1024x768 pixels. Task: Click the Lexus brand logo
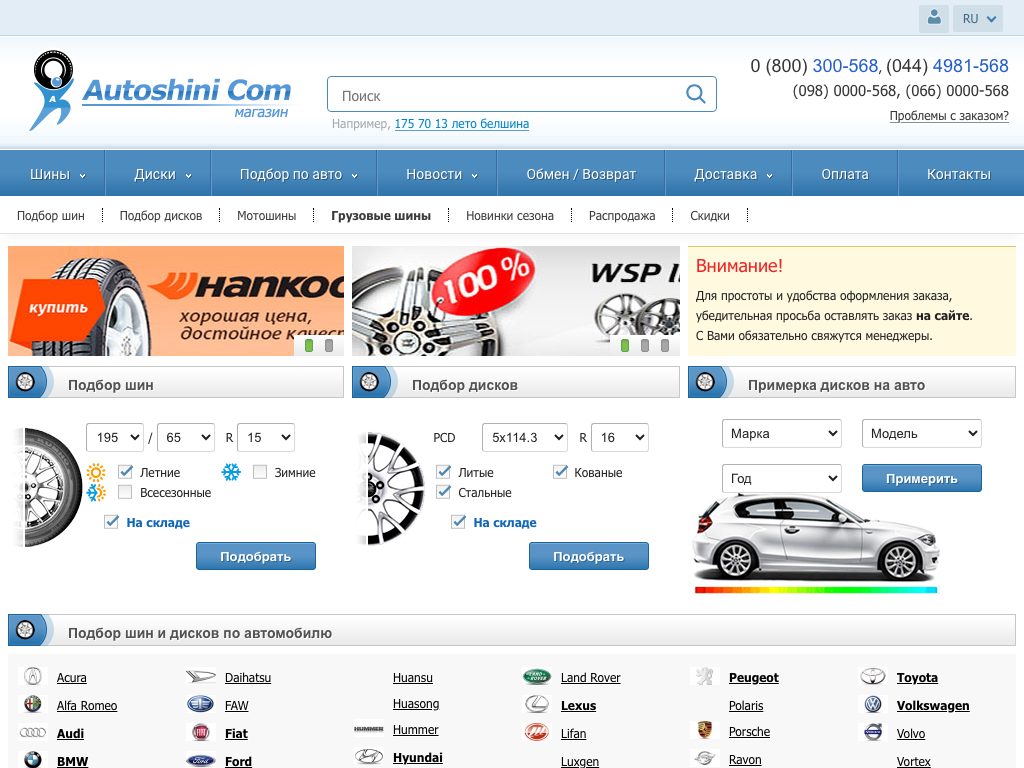point(537,704)
